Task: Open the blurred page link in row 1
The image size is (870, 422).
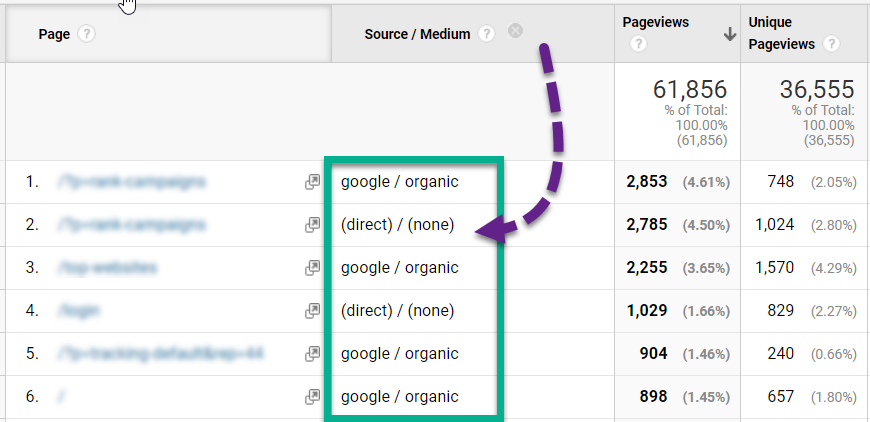Action: click(x=132, y=183)
